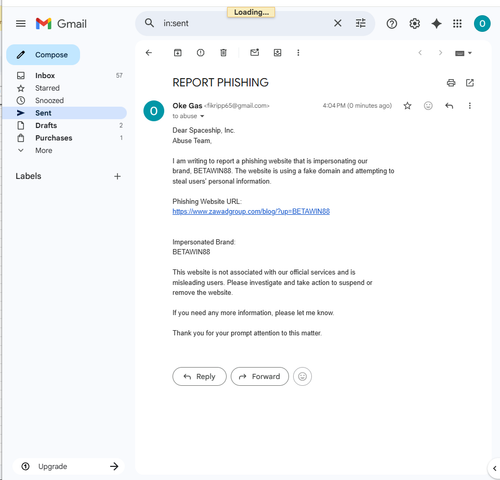The image size is (500, 480).
Task: Delete this email with trash icon
Action: pyautogui.click(x=223, y=53)
